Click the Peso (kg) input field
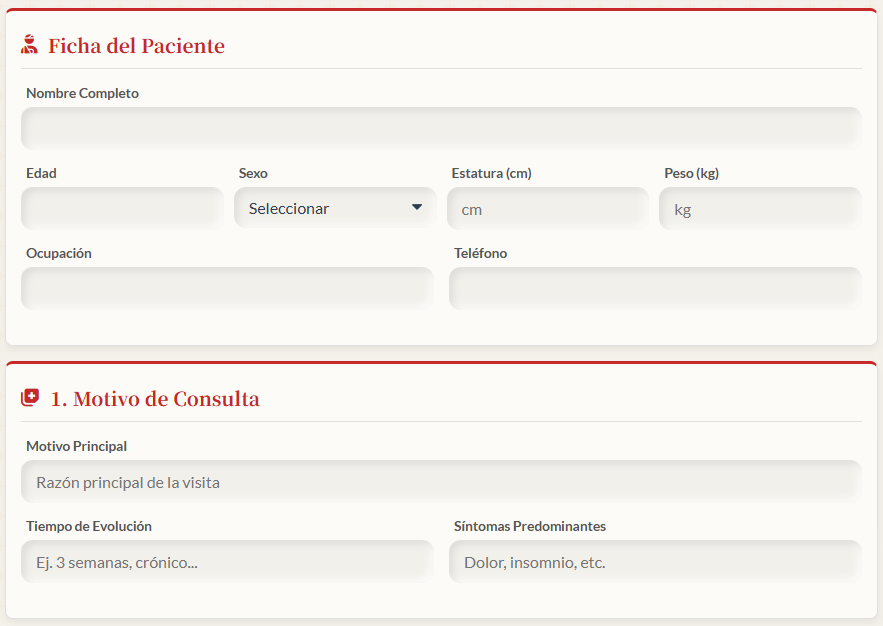The width and height of the screenshot is (883, 626). tap(760, 209)
